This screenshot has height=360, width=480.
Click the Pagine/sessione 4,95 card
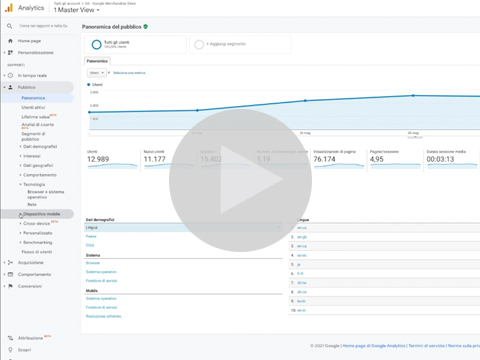395,160
